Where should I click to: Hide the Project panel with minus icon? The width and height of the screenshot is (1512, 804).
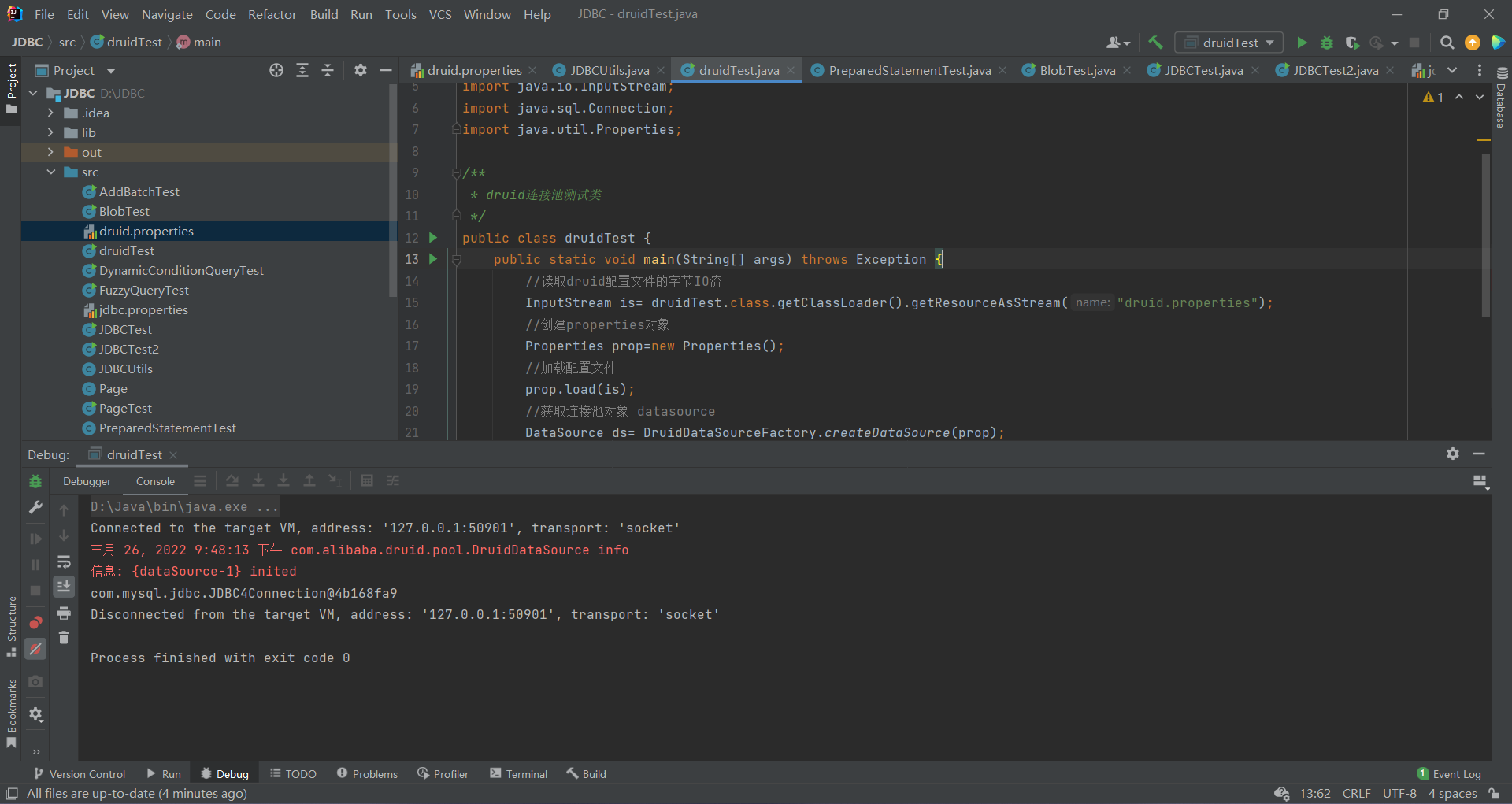(386, 70)
